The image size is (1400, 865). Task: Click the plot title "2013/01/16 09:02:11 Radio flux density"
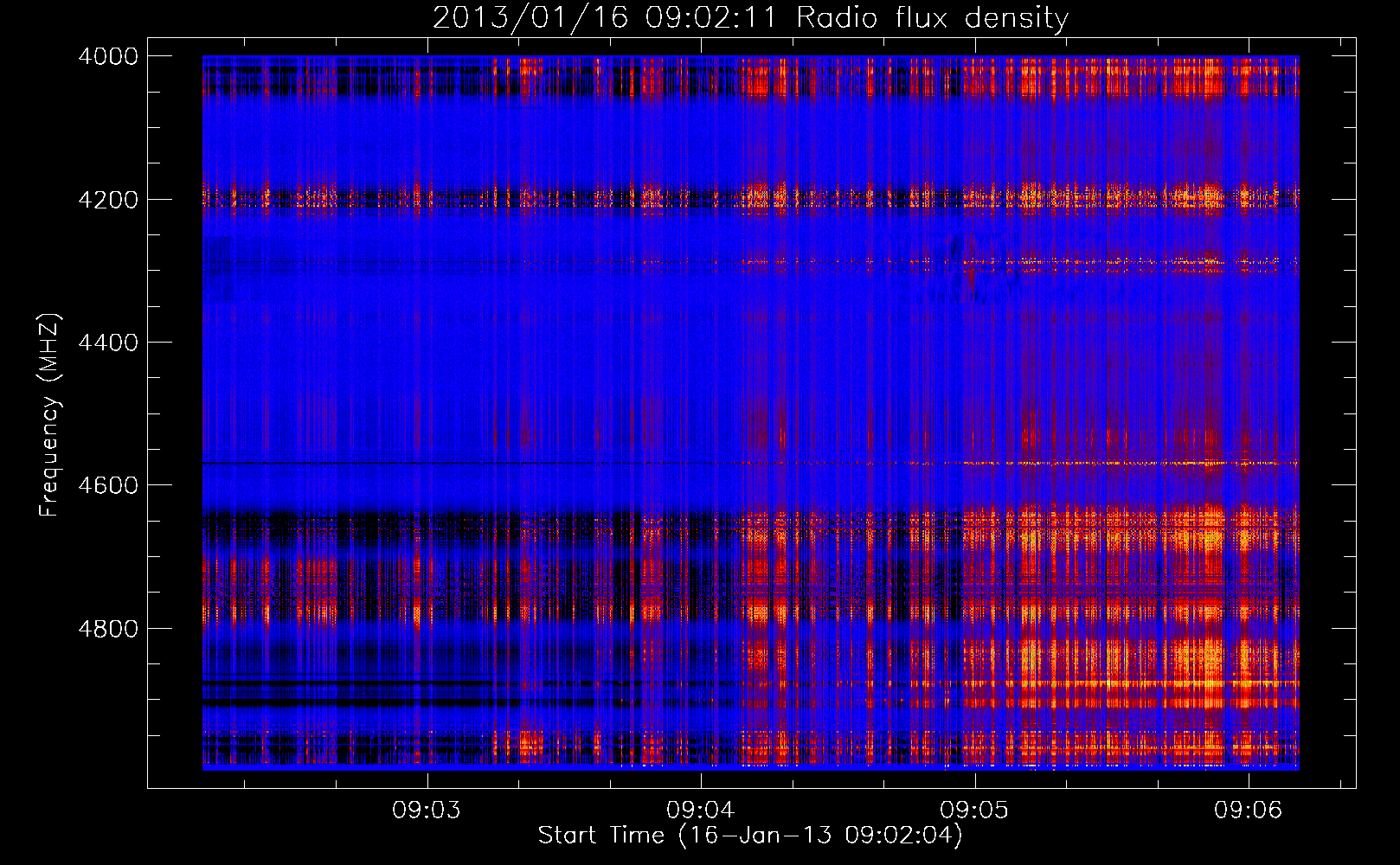point(750,17)
